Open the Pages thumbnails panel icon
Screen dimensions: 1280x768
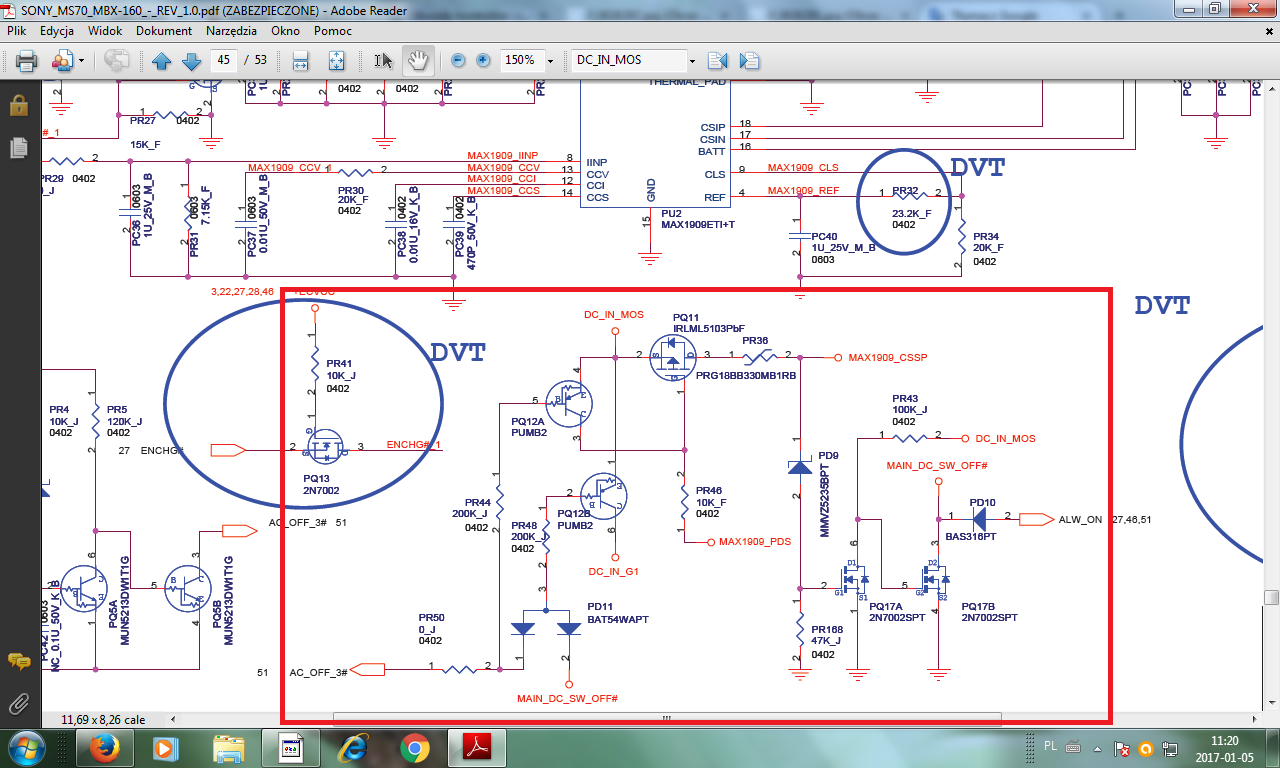tap(18, 148)
